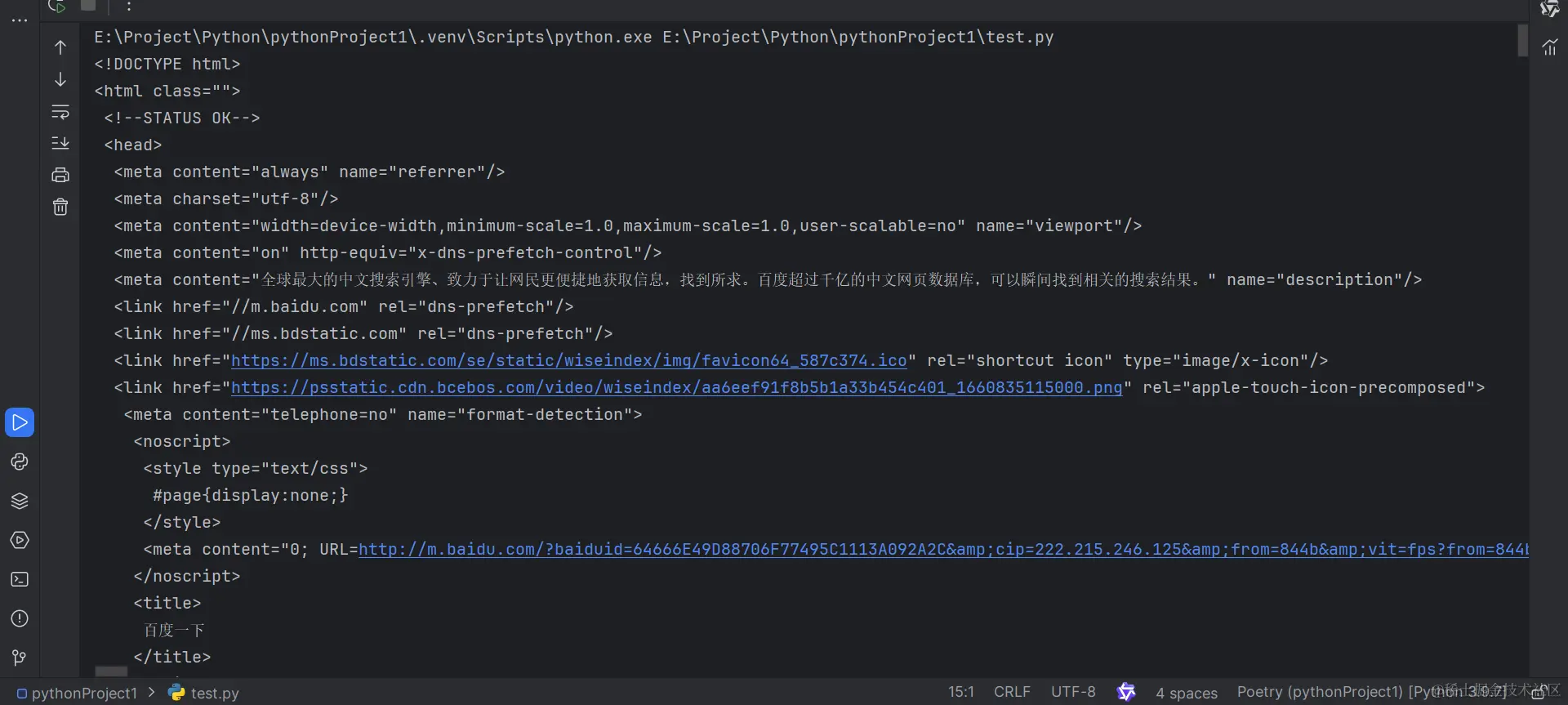1568x705 pixels.
Task: Open the favicon64_587c374.ico link
Action: point(569,360)
